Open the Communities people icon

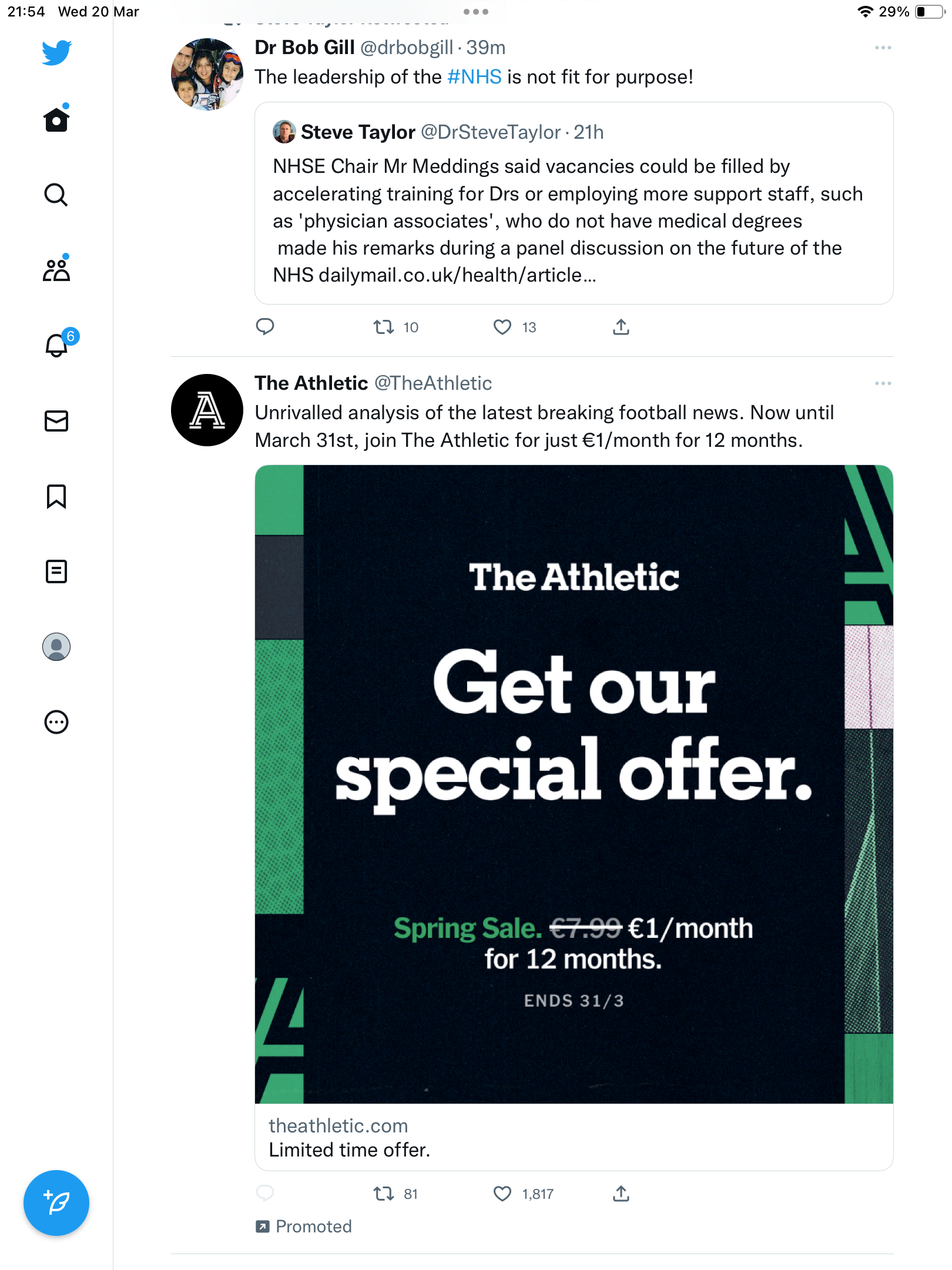click(x=56, y=269)
